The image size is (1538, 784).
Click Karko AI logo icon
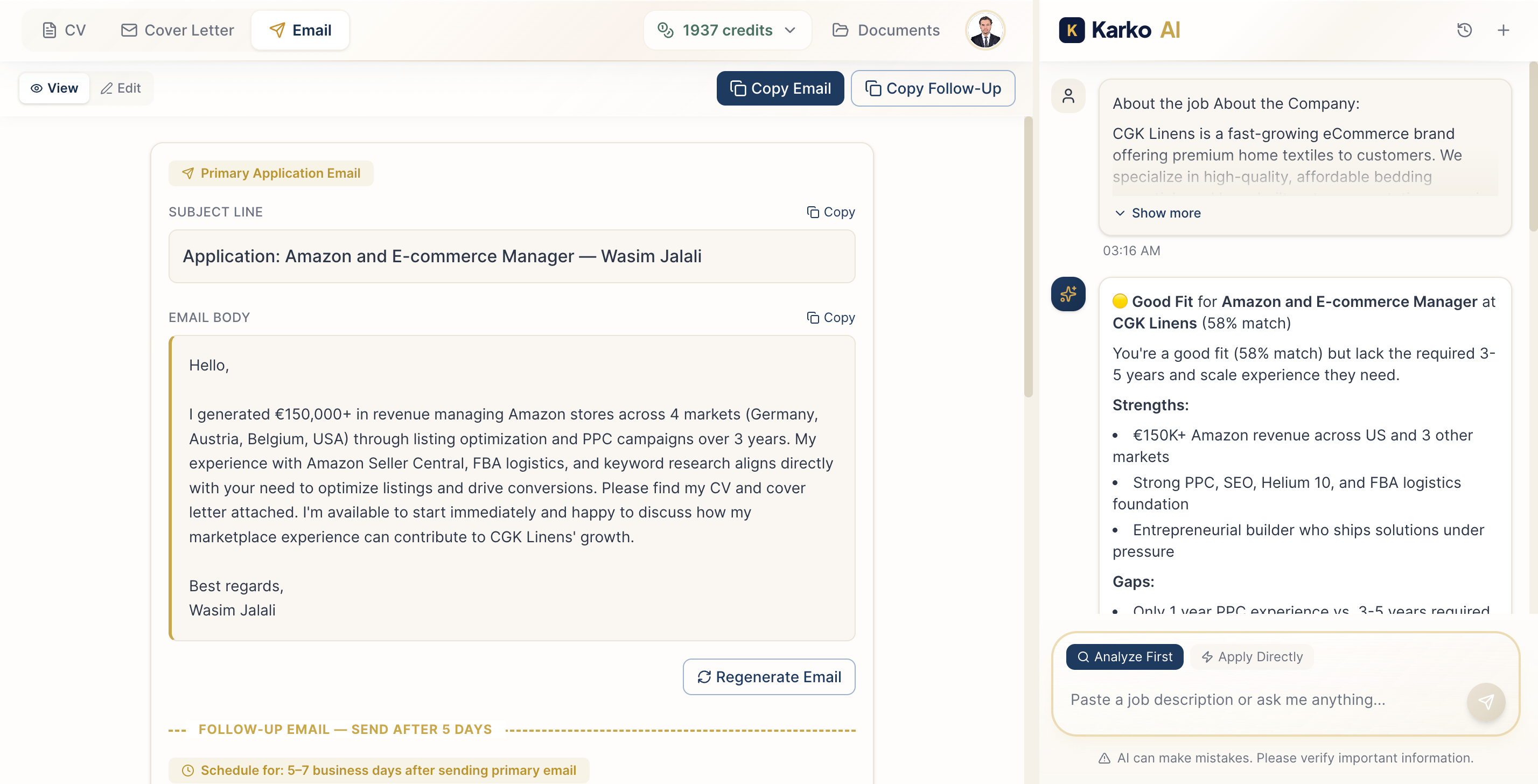coord(1072,30)
